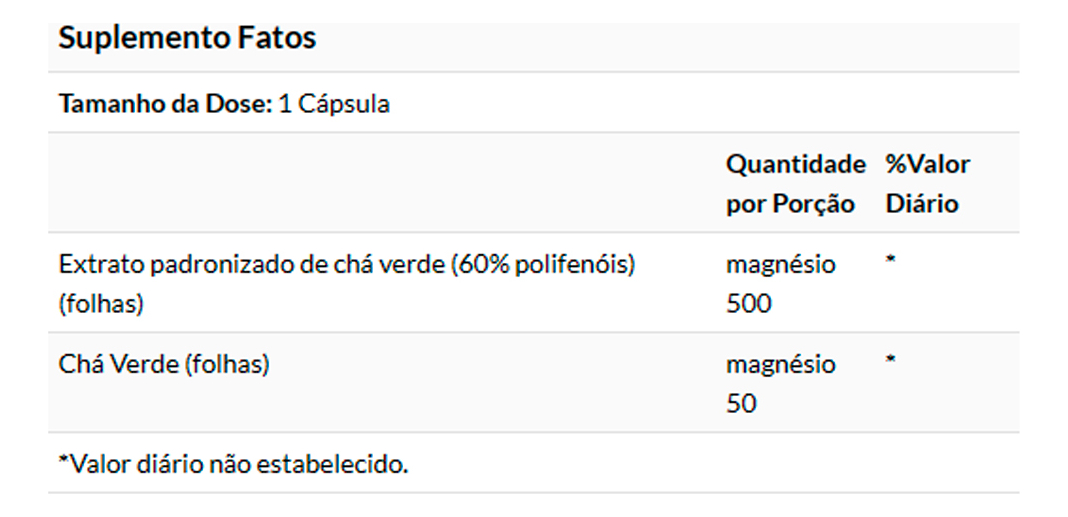Click the asterisk in the Chá Verde row
The height and width of the screenshot is (517, 1068).
pyautogui.click(x=890, y=362)
